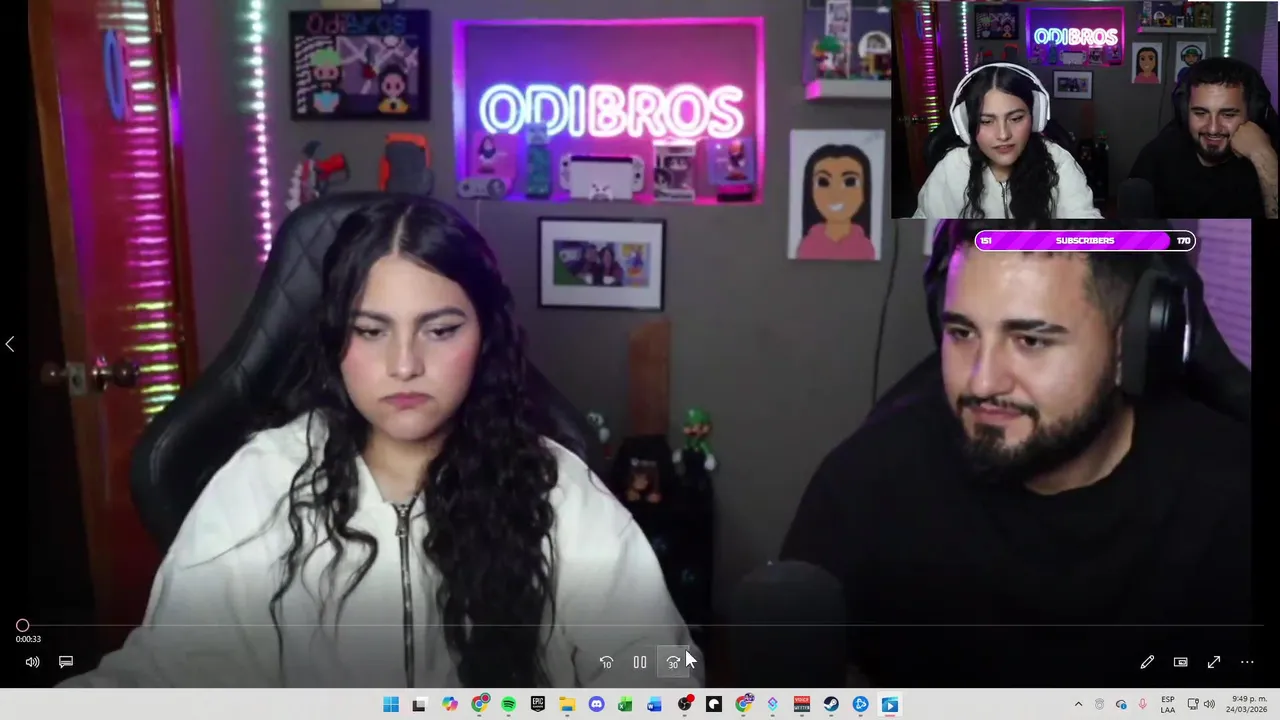Open the pencil edit tool
1280x720 pixels.
1147,662
